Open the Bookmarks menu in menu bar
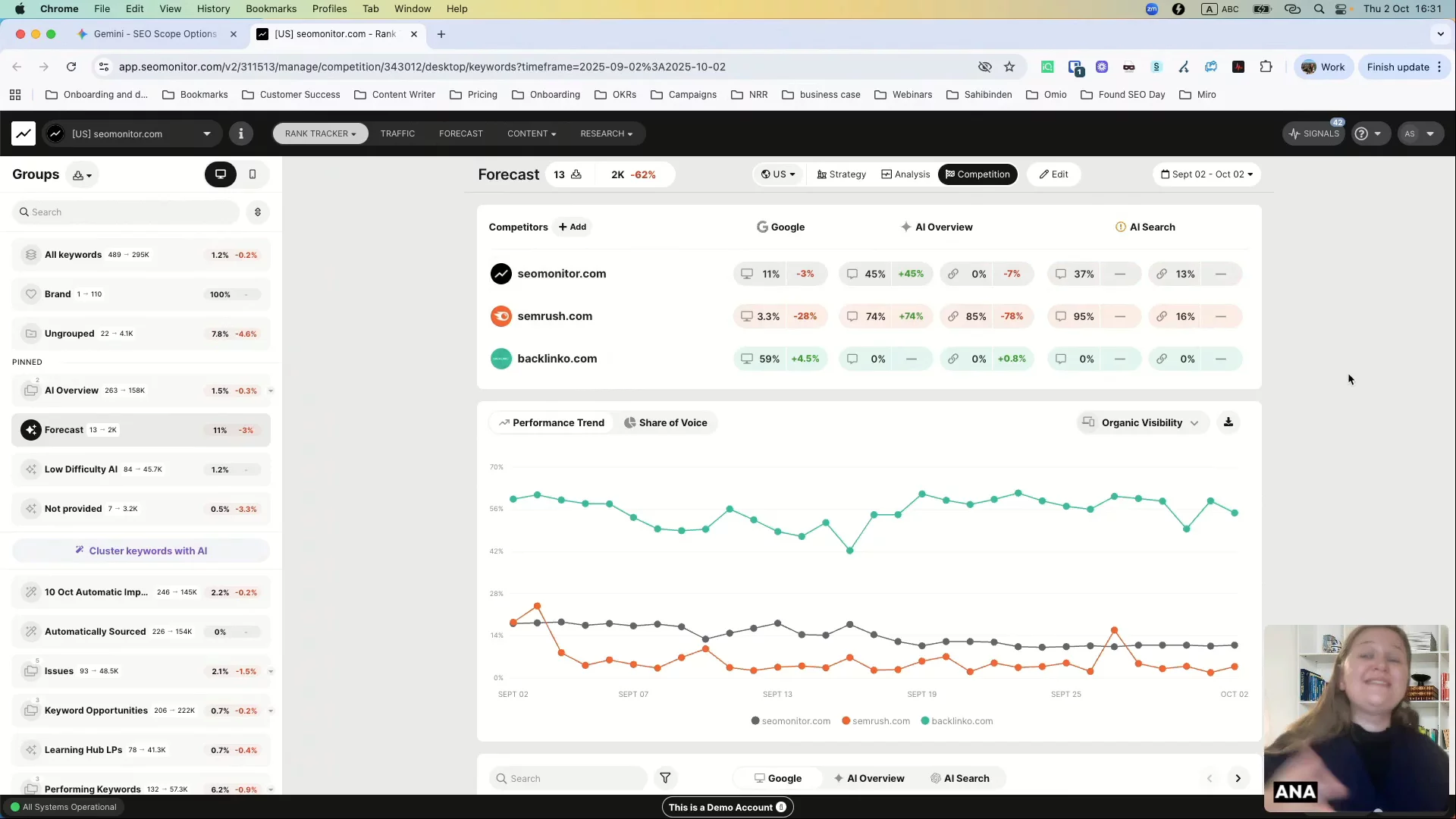The height and width of the screenshot is (819, 1456). (x=271, y=8)
